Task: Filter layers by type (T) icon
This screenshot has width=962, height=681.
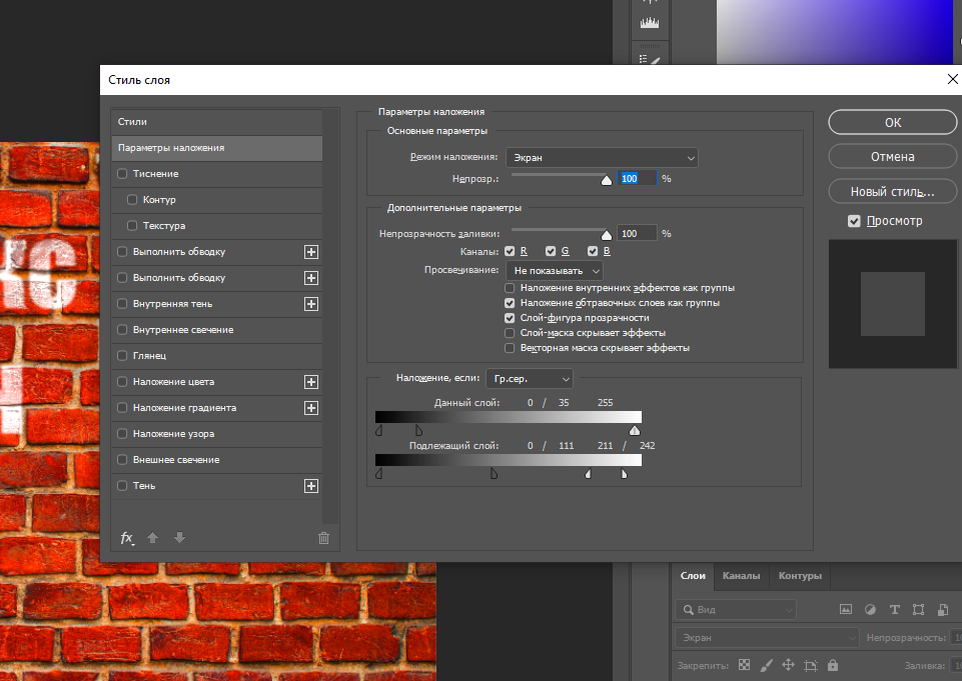Action: pos(895,609)
